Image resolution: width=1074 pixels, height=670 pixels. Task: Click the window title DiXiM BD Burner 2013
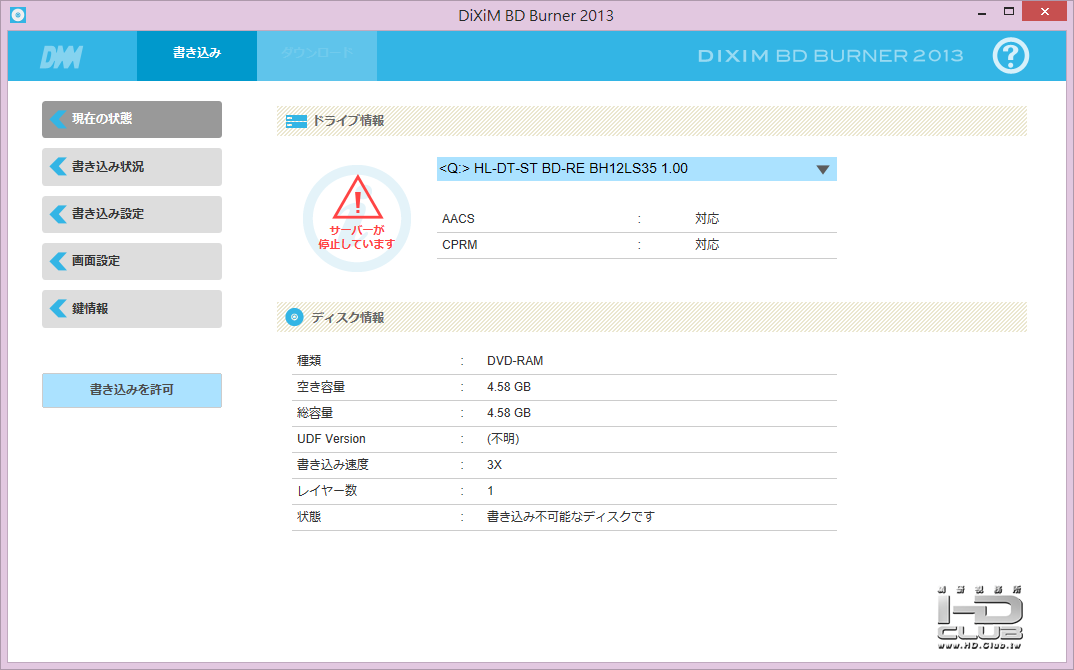[536, 15]
